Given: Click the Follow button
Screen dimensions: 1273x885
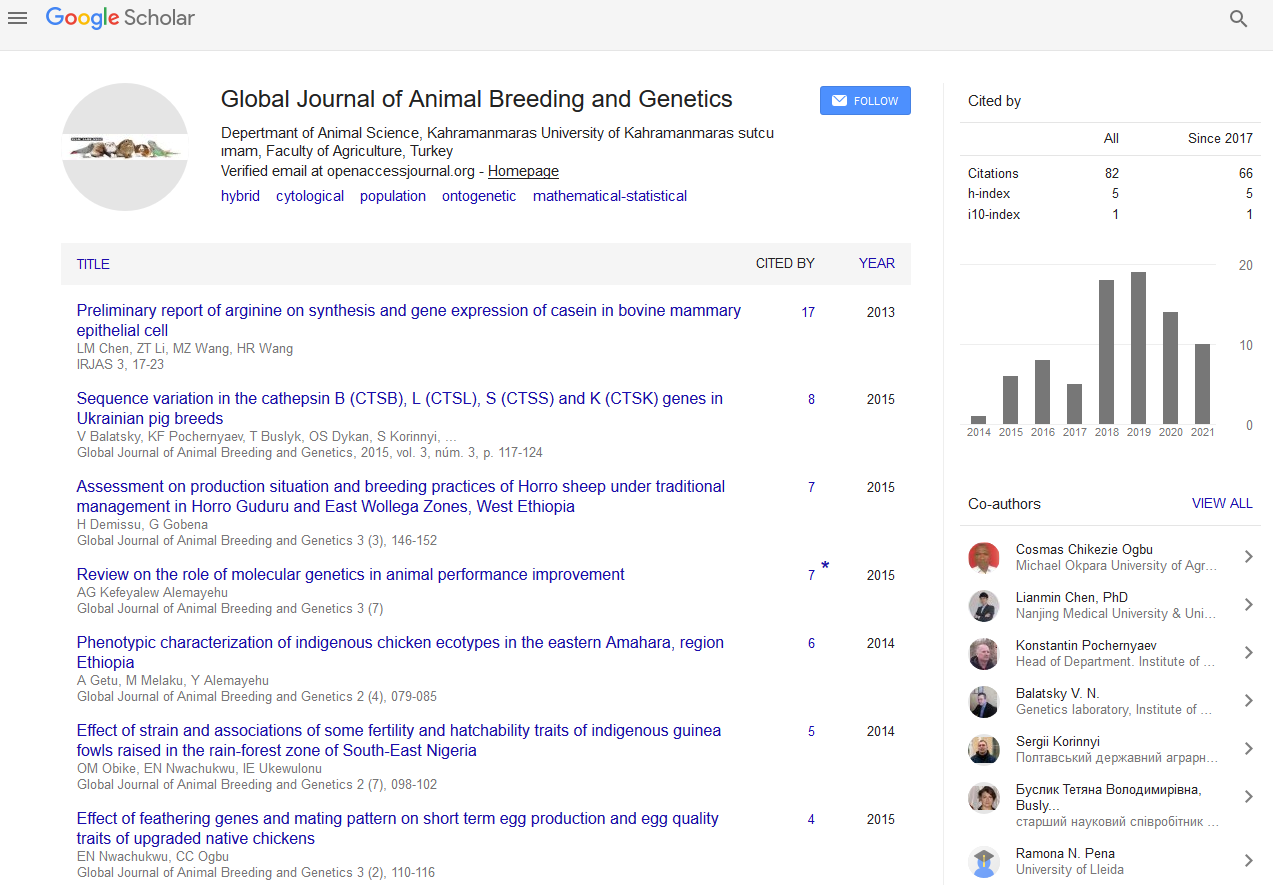Looking at the screenshot, I should coord(865,101).
